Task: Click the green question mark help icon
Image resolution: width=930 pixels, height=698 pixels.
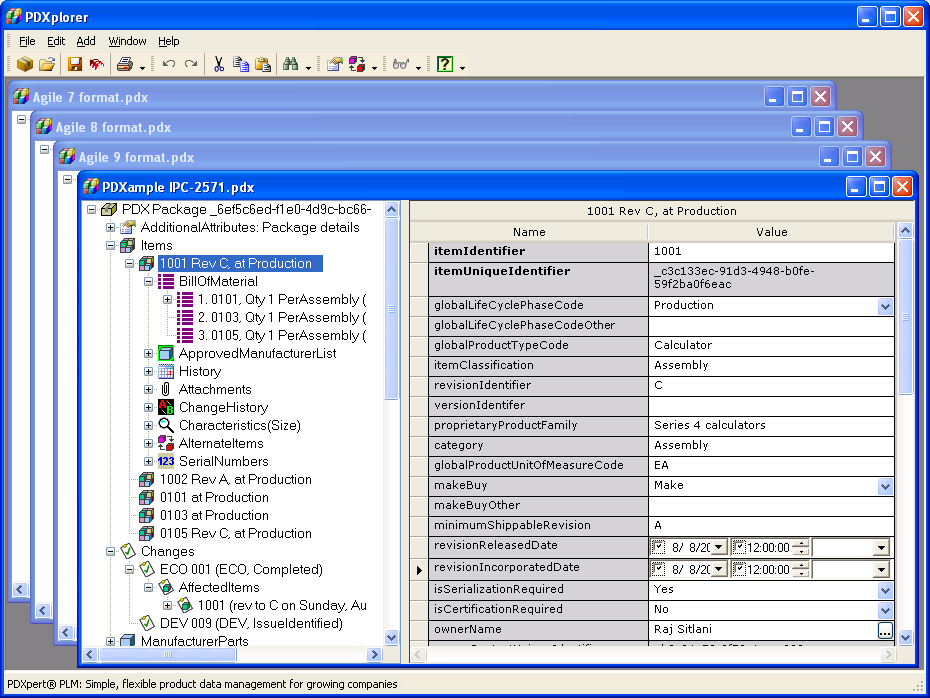Action: 445,64
